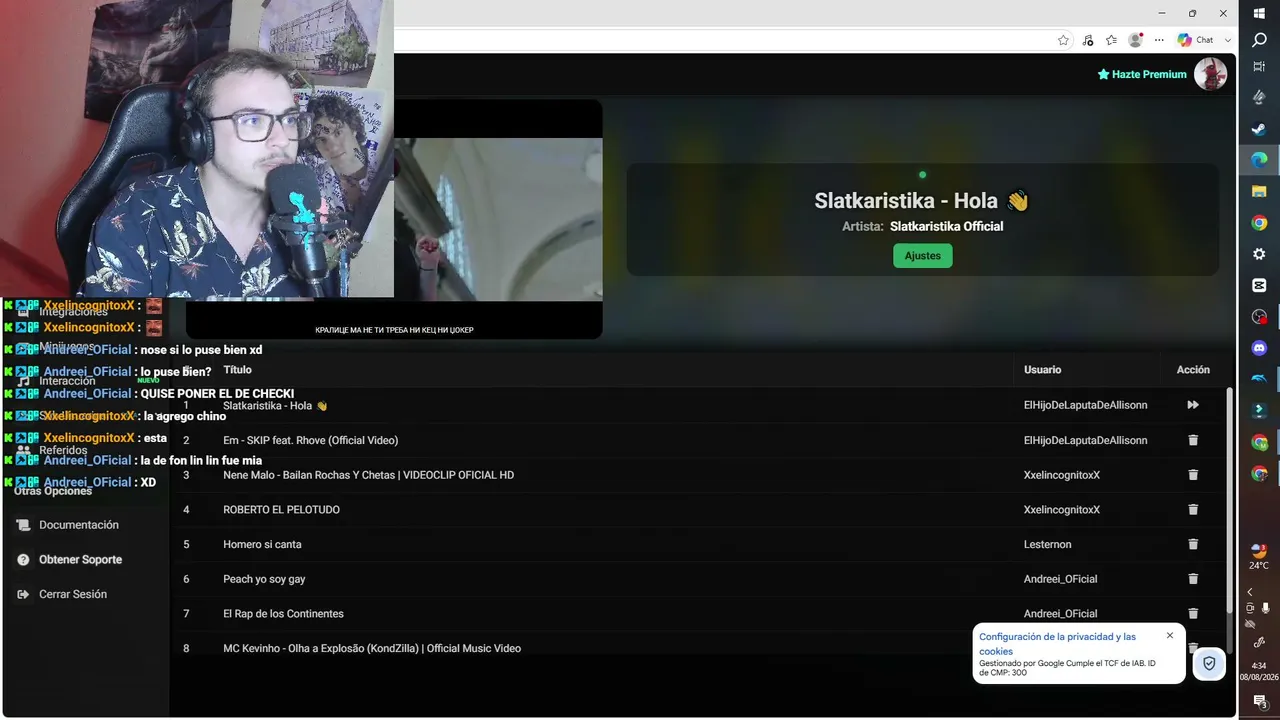Open Windows Task View

click(1259, 66)
